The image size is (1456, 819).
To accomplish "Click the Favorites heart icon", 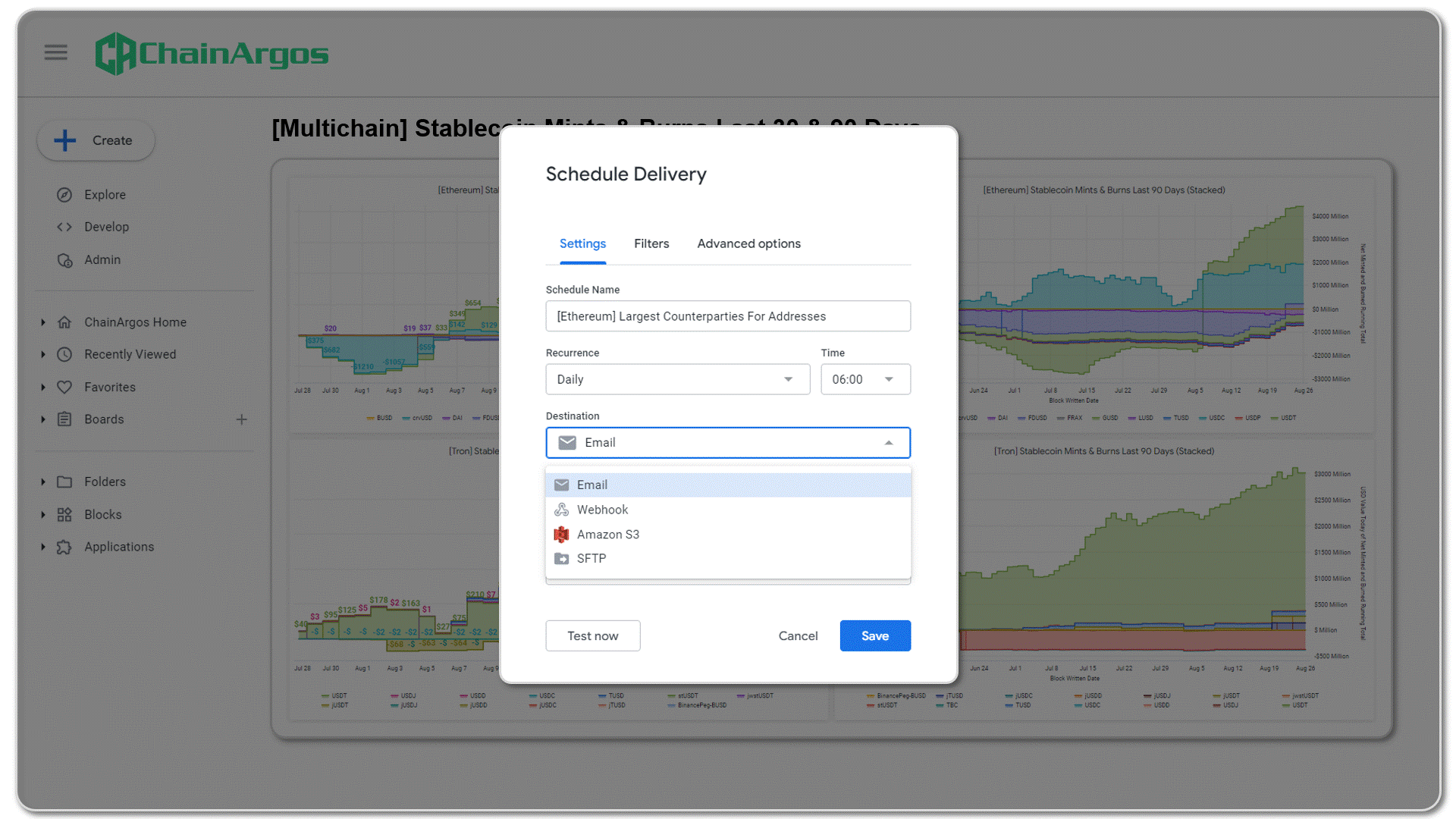I will (64, 387).
